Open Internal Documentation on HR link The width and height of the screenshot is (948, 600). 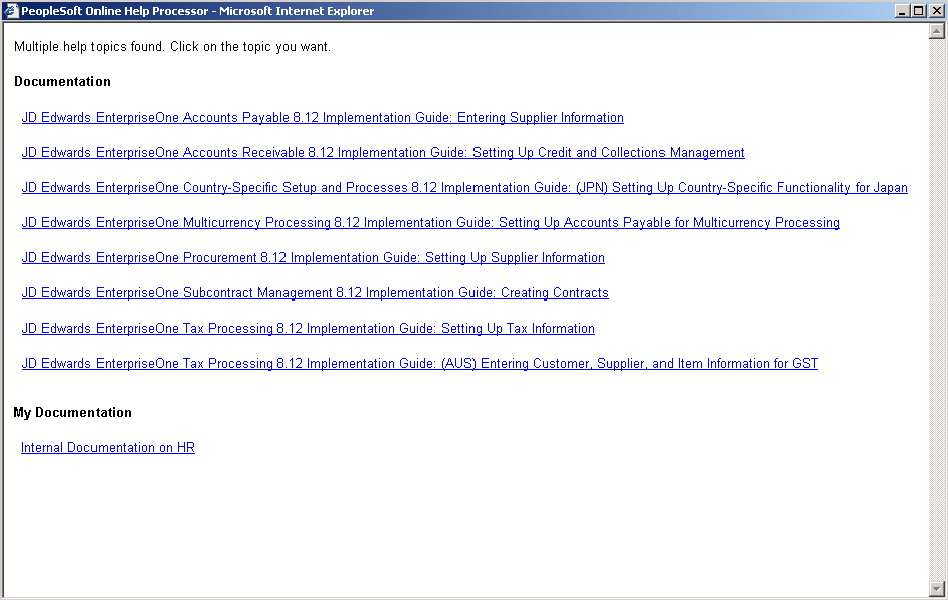coord(108,448)
